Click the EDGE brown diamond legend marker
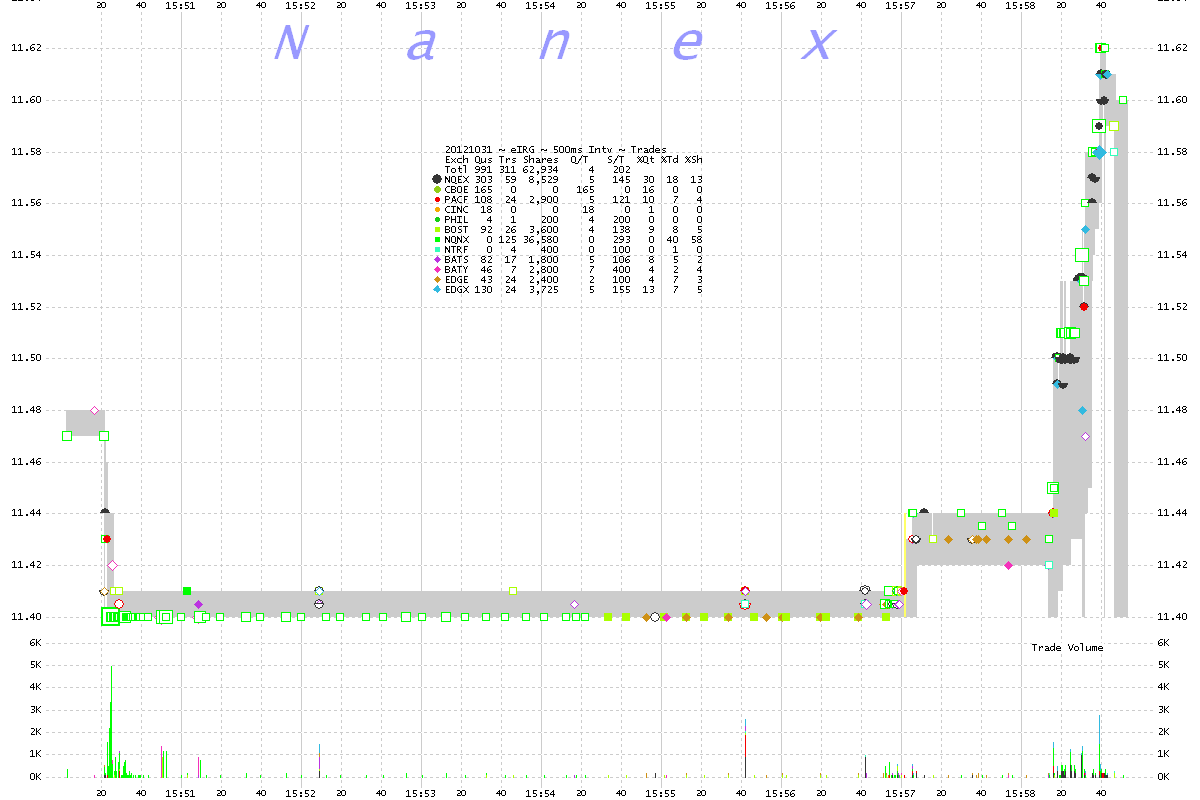This screenshot has width=1200, height=800. [x=437, y=279]
